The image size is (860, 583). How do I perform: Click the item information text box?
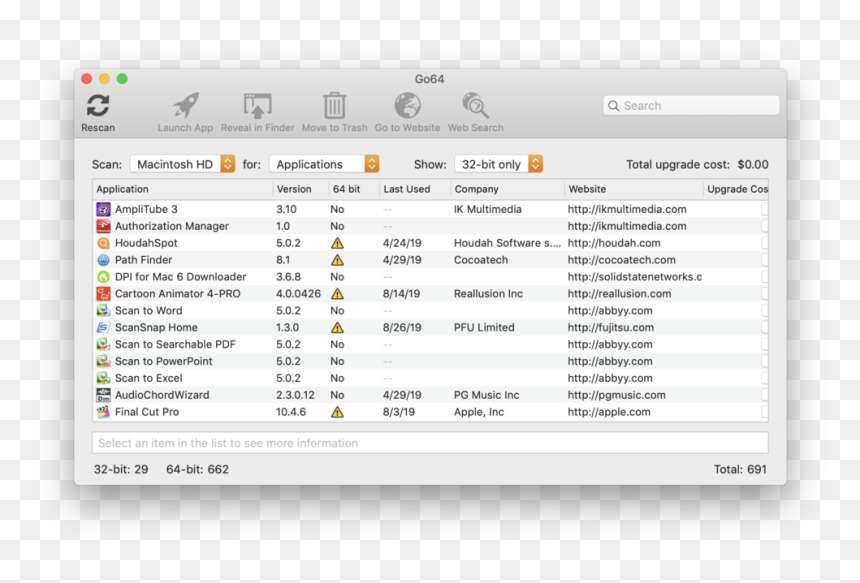point(430,443)
